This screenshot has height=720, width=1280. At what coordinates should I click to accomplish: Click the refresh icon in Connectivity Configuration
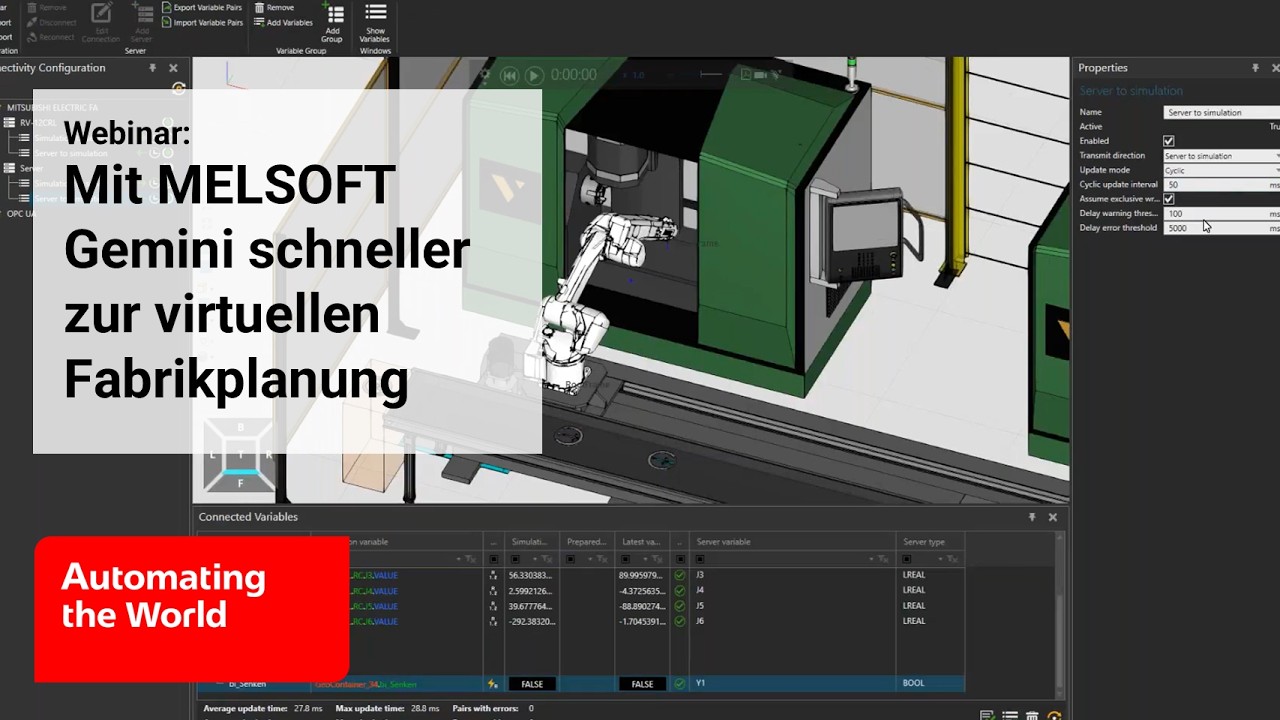[179, 88]
